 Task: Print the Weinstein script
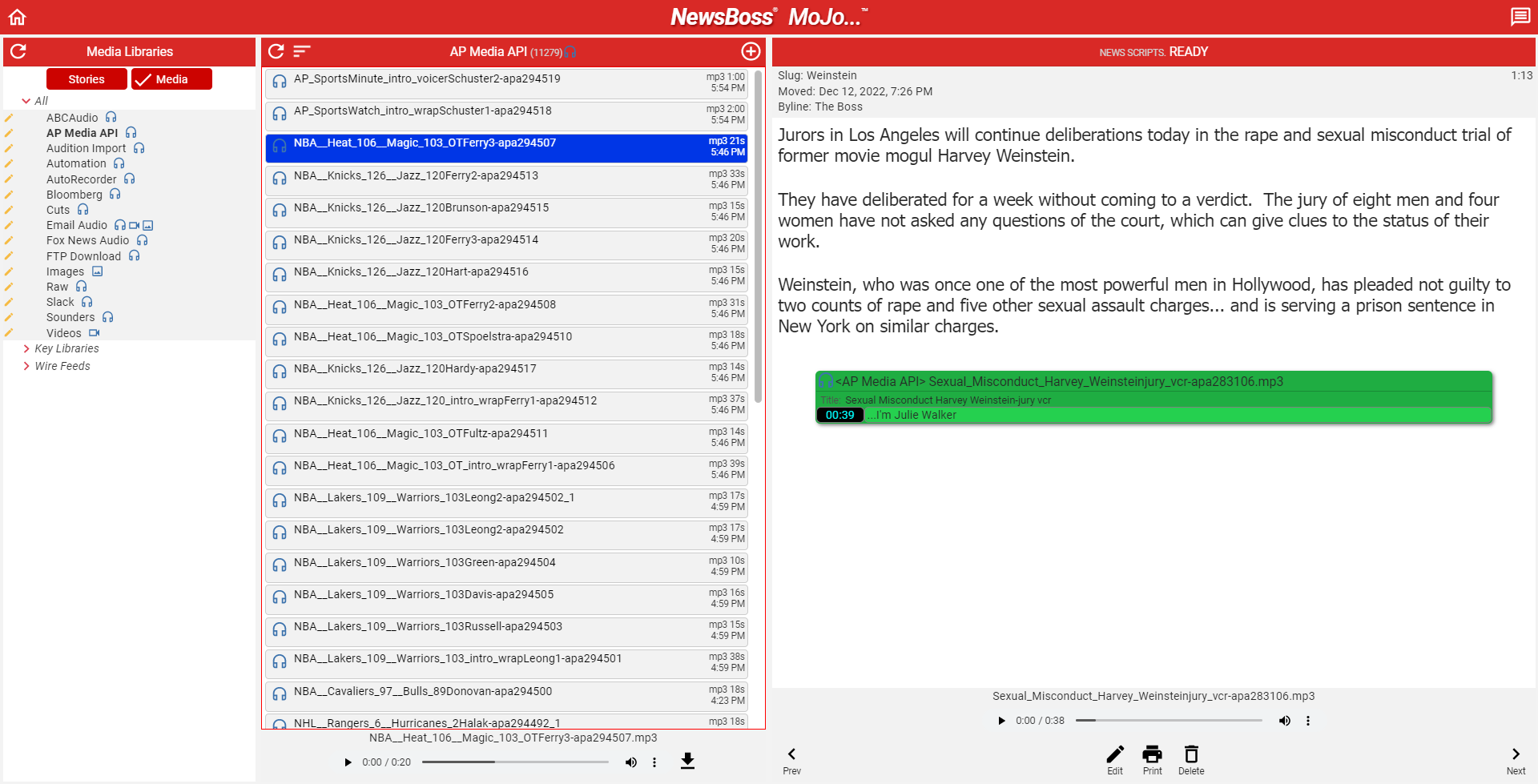click(1152, 760)
